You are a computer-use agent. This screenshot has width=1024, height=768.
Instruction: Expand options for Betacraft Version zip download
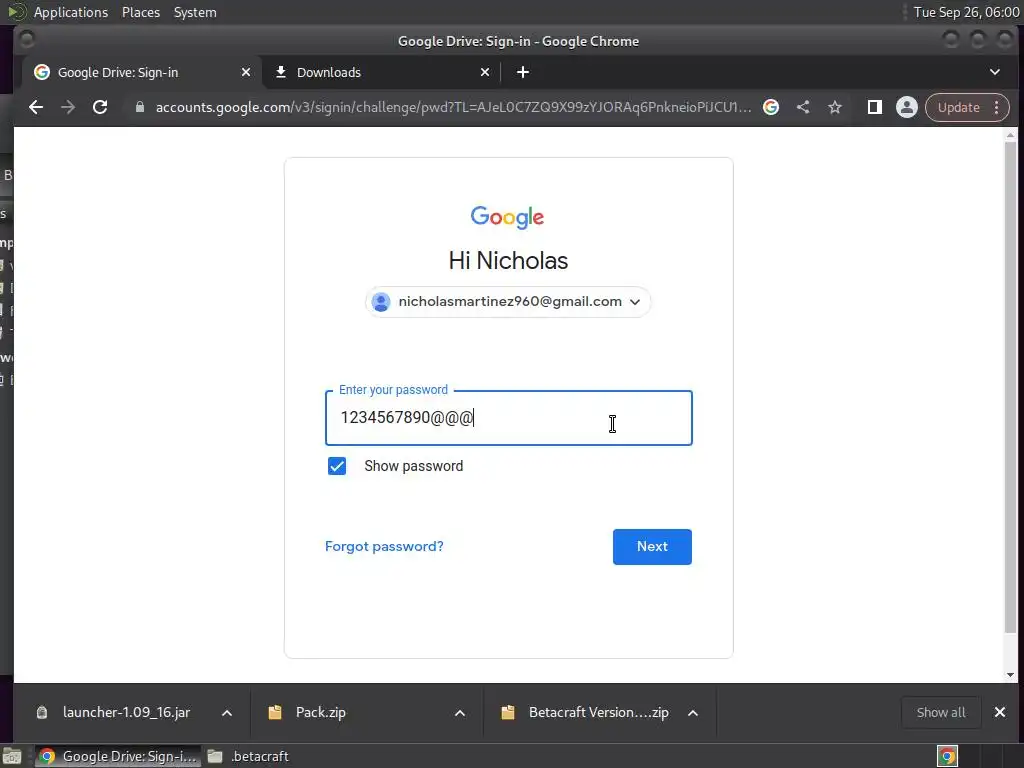coord(693,713)
